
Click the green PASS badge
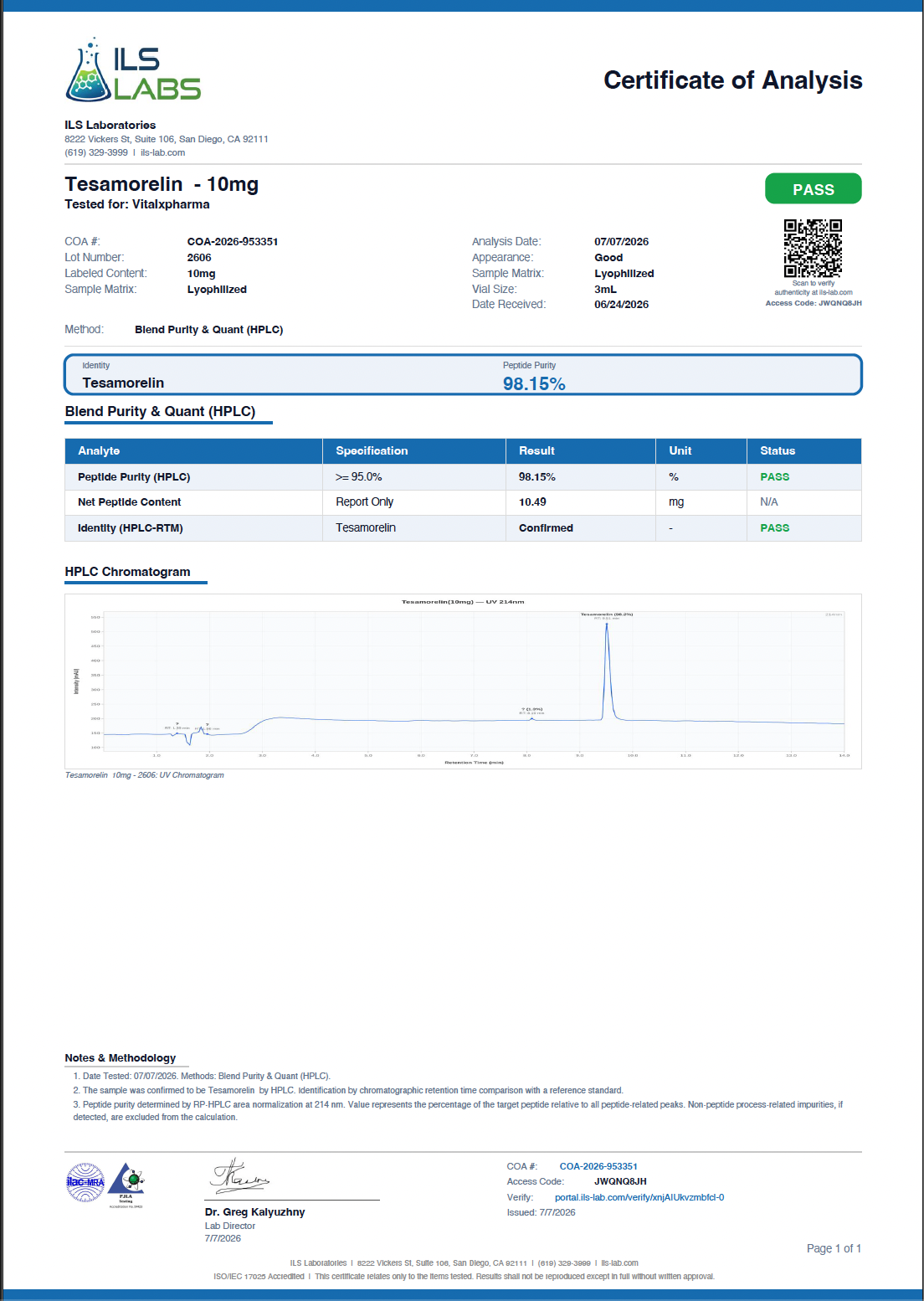813,189
